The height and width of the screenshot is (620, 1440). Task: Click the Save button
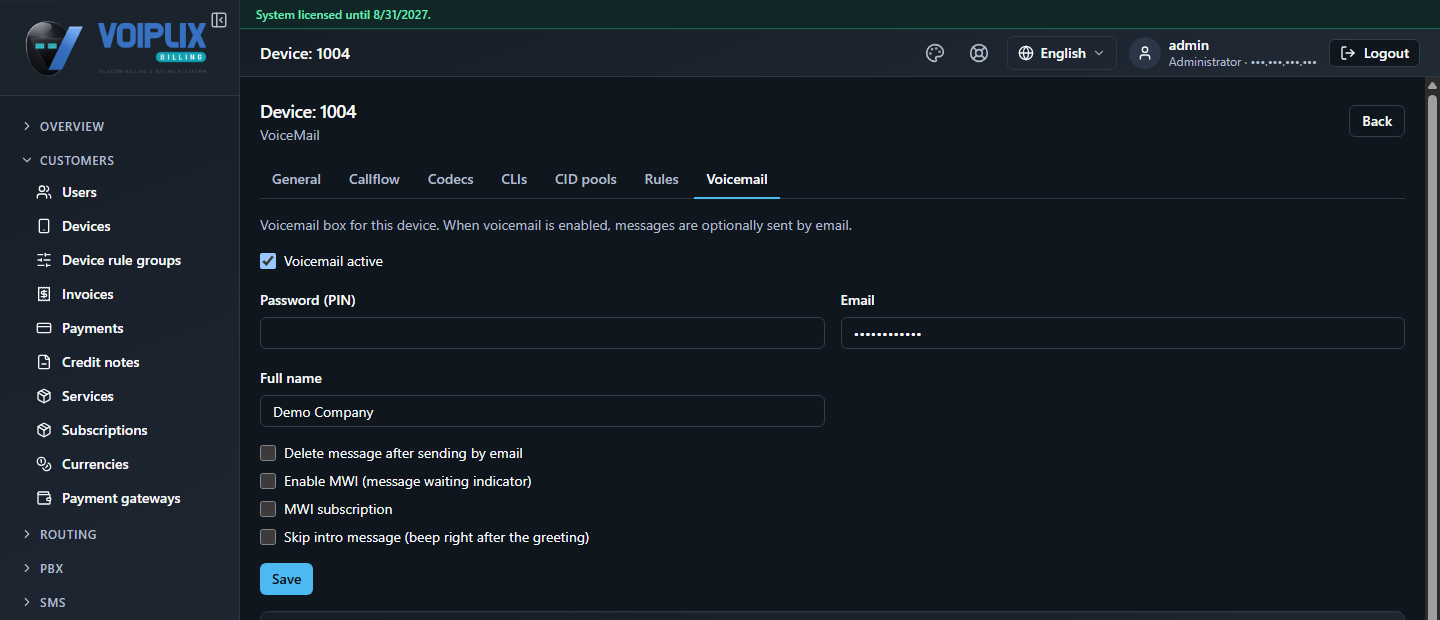pyautogui.click(x=286, y=579)
